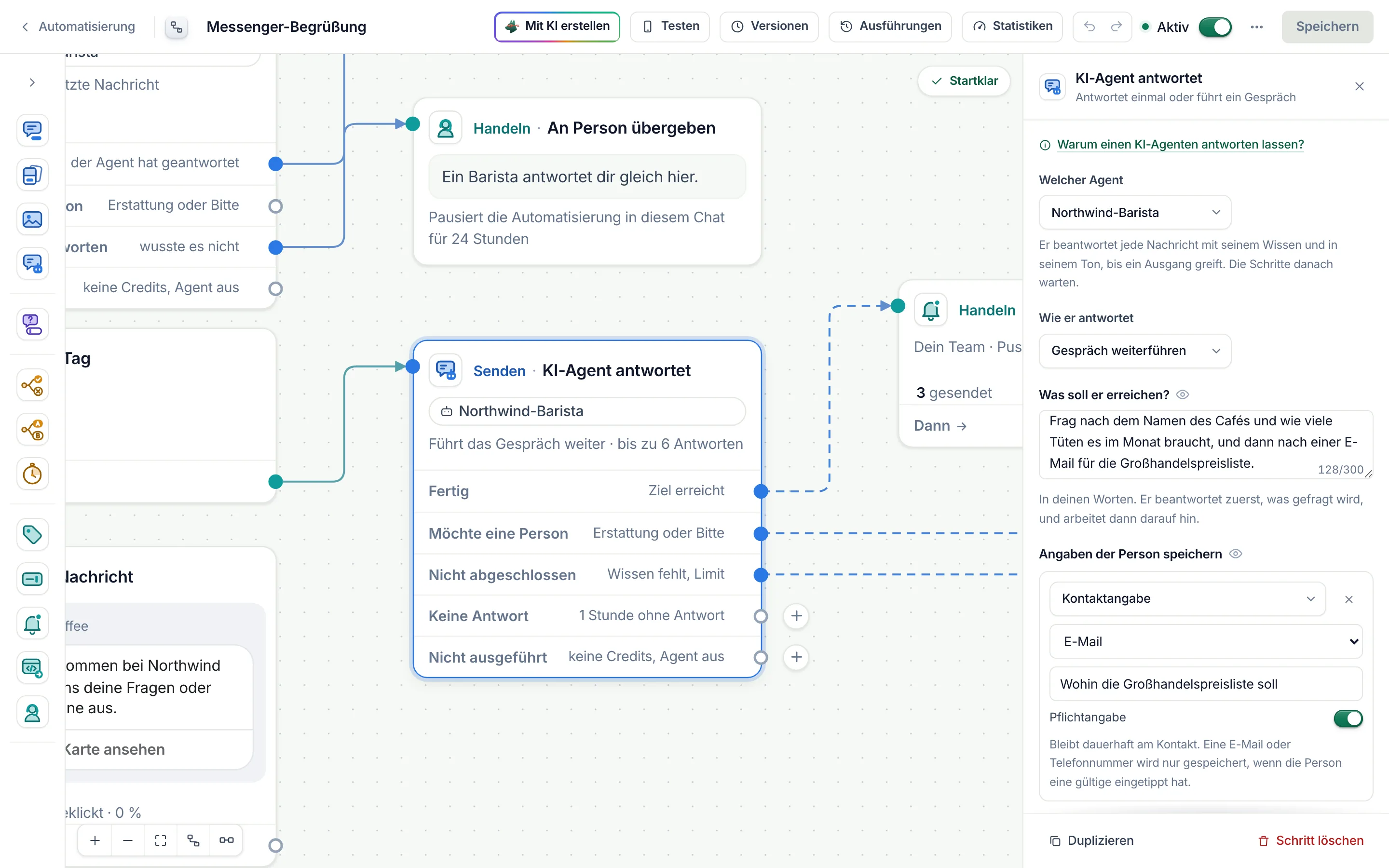Open the Statistiken tab
The width and height of the screenshot is (1389, 868).
click(x=1012, y=27)
